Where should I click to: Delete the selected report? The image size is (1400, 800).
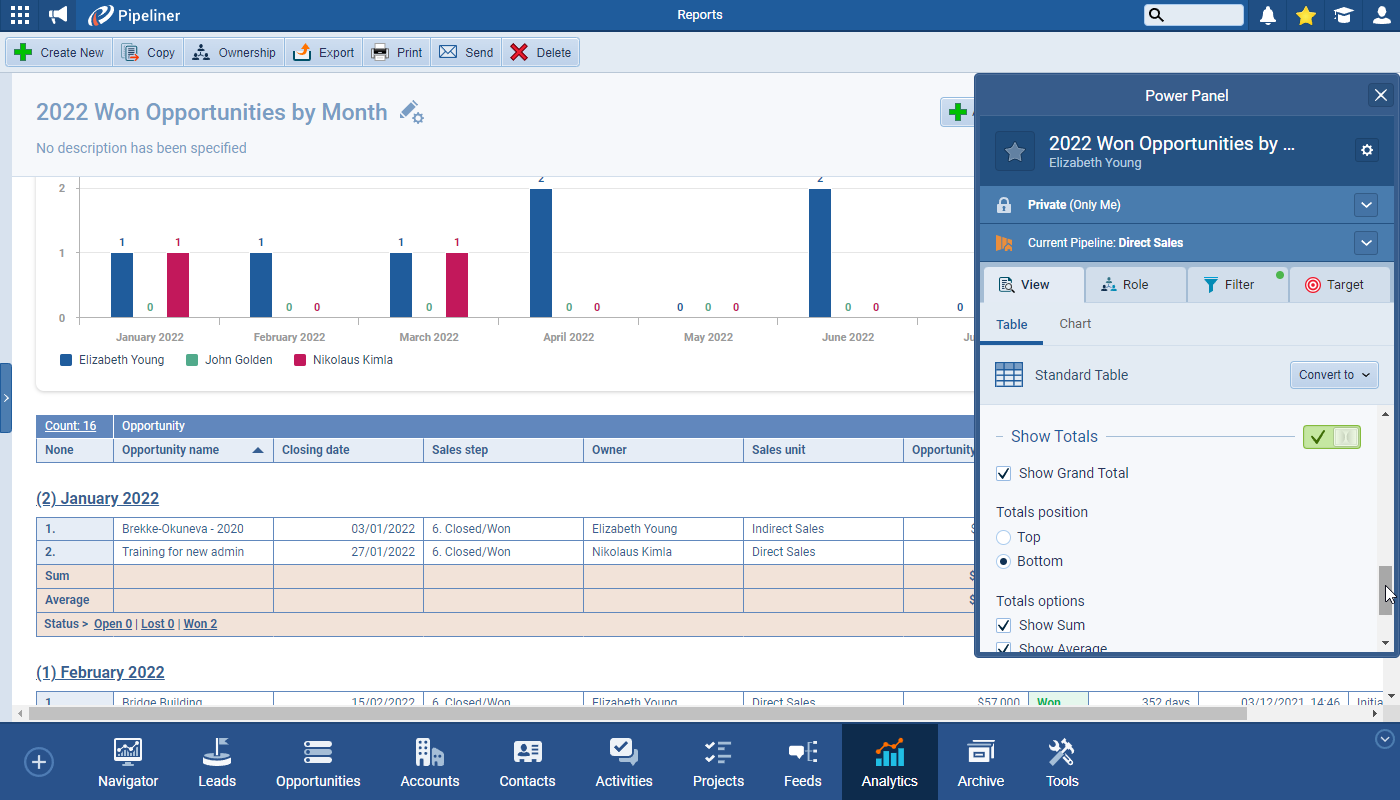[540, 52]
